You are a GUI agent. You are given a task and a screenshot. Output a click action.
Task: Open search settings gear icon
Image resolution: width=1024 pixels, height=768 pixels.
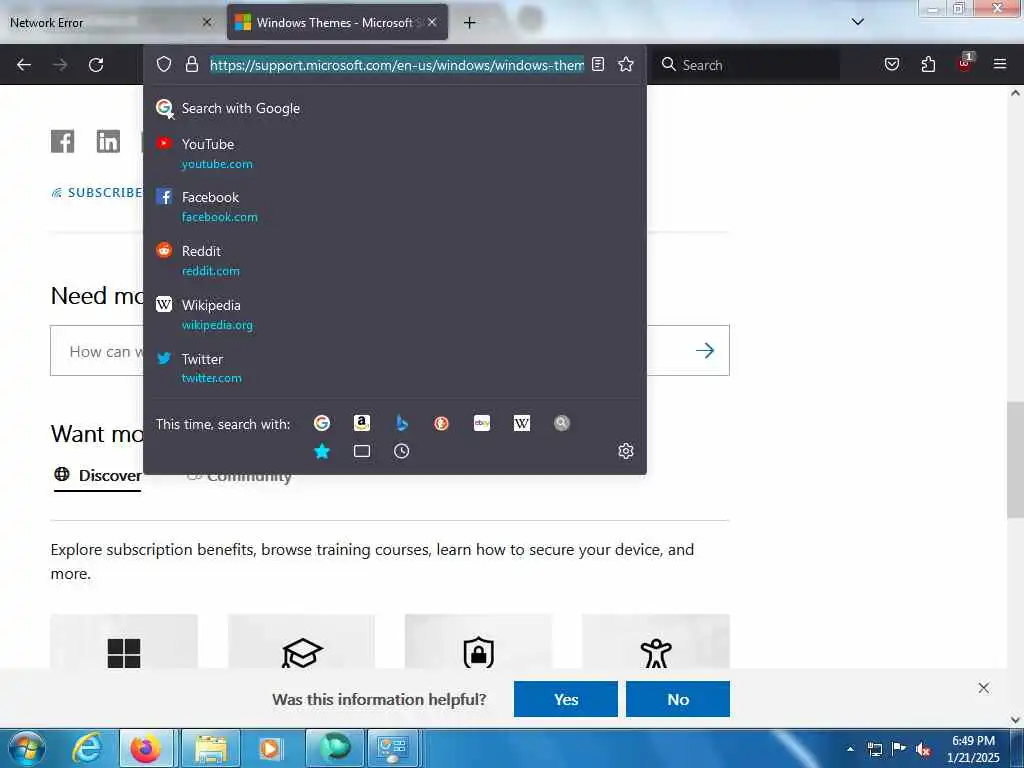[x=626, y=451]
